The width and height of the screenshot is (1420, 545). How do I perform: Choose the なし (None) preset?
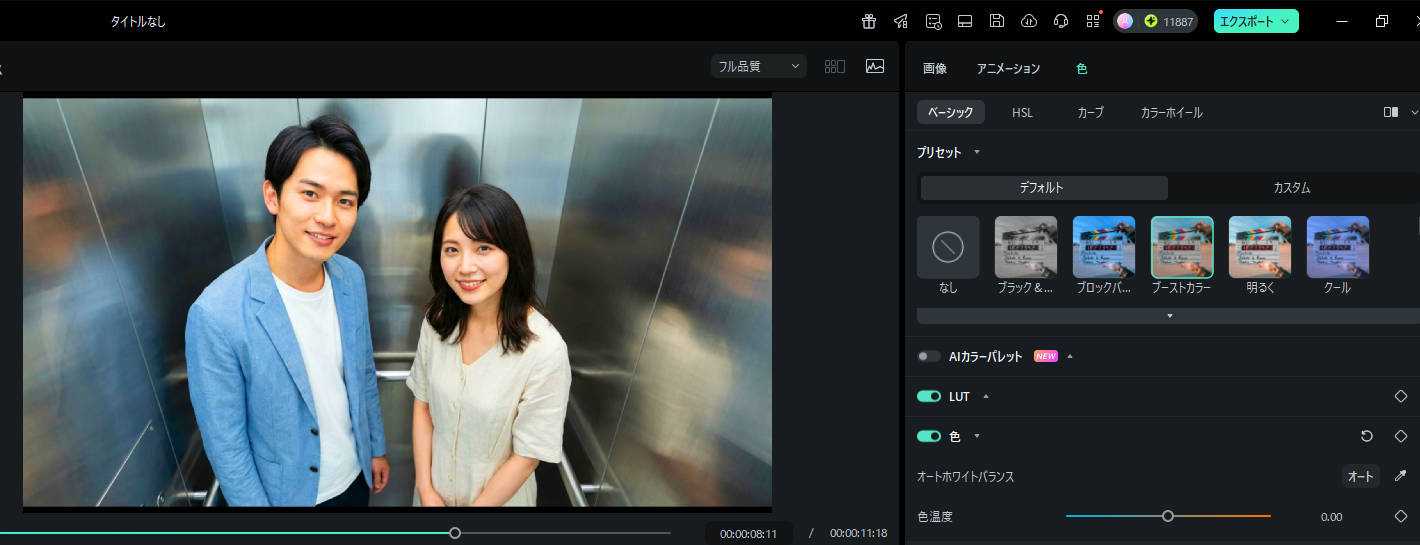[x=948, y=247]
